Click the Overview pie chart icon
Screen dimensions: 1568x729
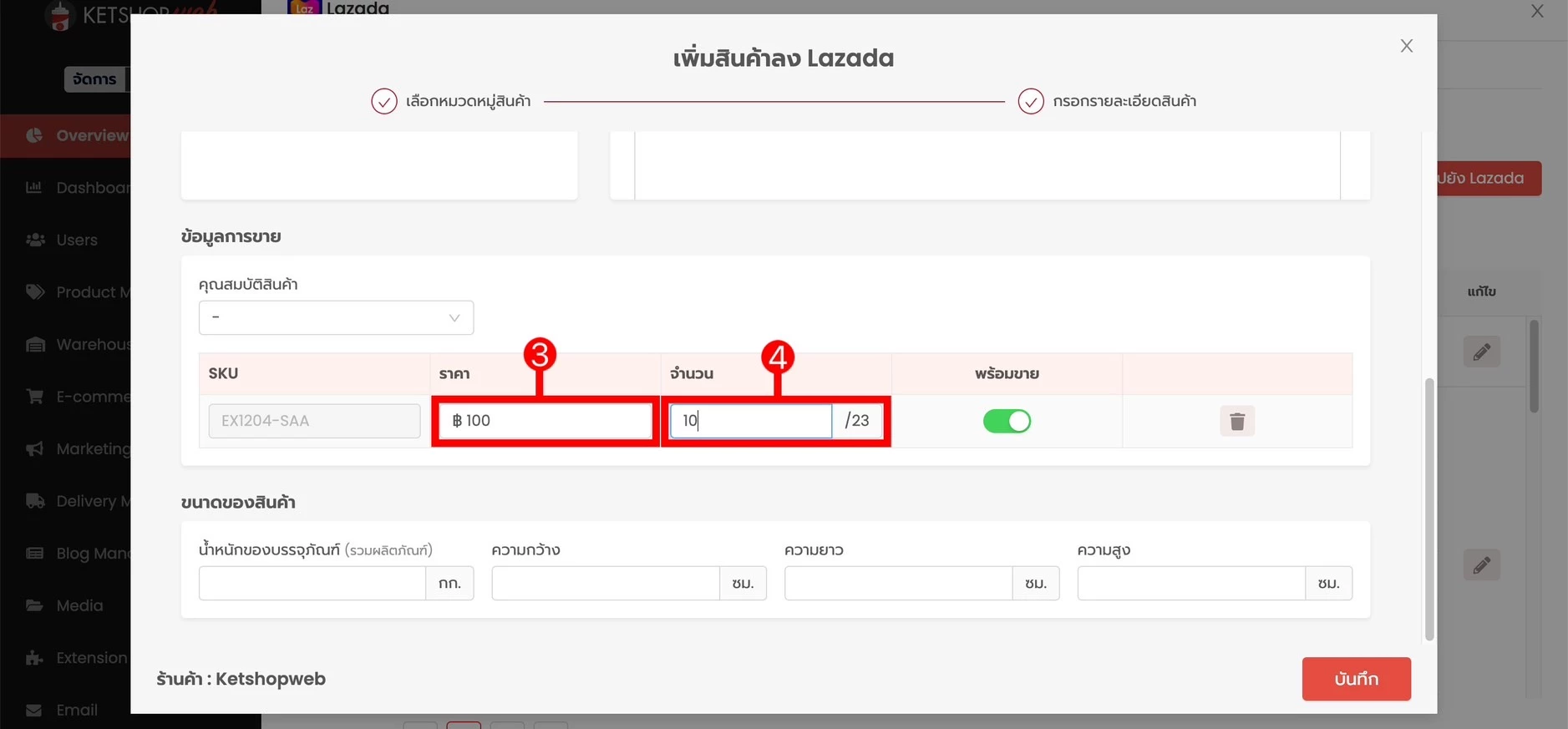point(34,135)
